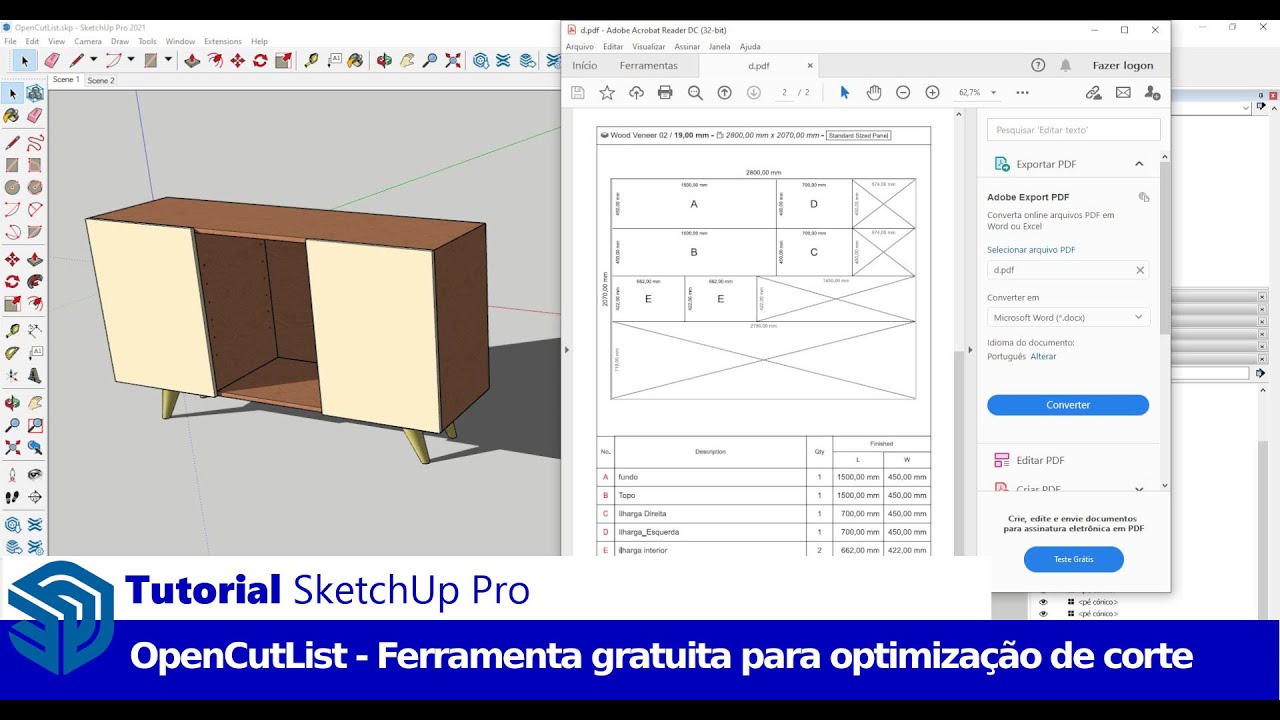
Task: Open the find text magnifier in Acrobat
Action: (695, 92)
